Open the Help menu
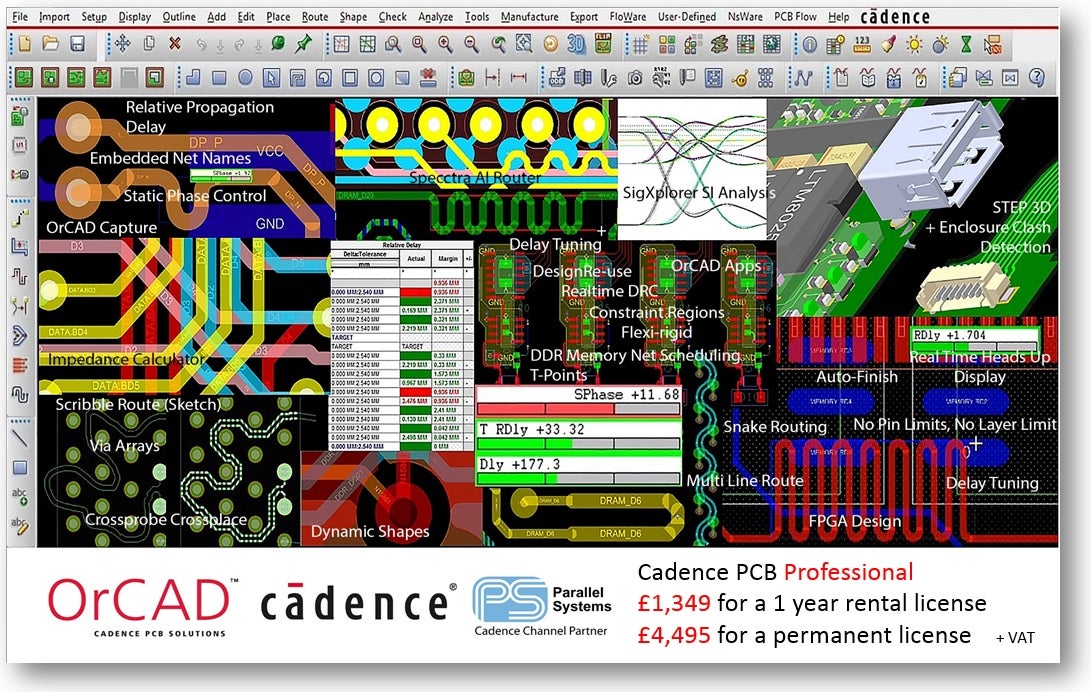 (838, 17)
